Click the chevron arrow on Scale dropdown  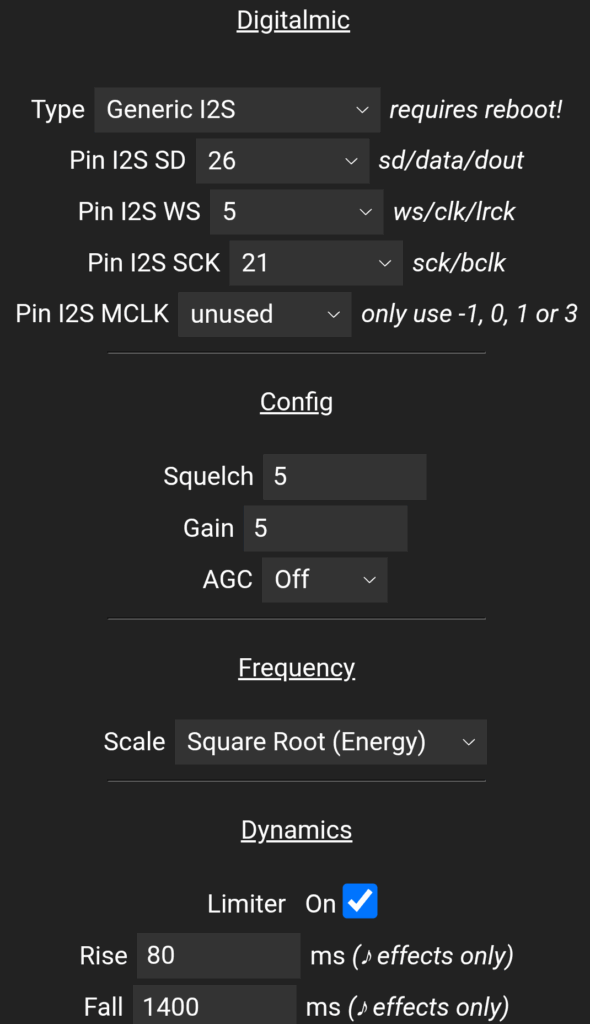468,743
